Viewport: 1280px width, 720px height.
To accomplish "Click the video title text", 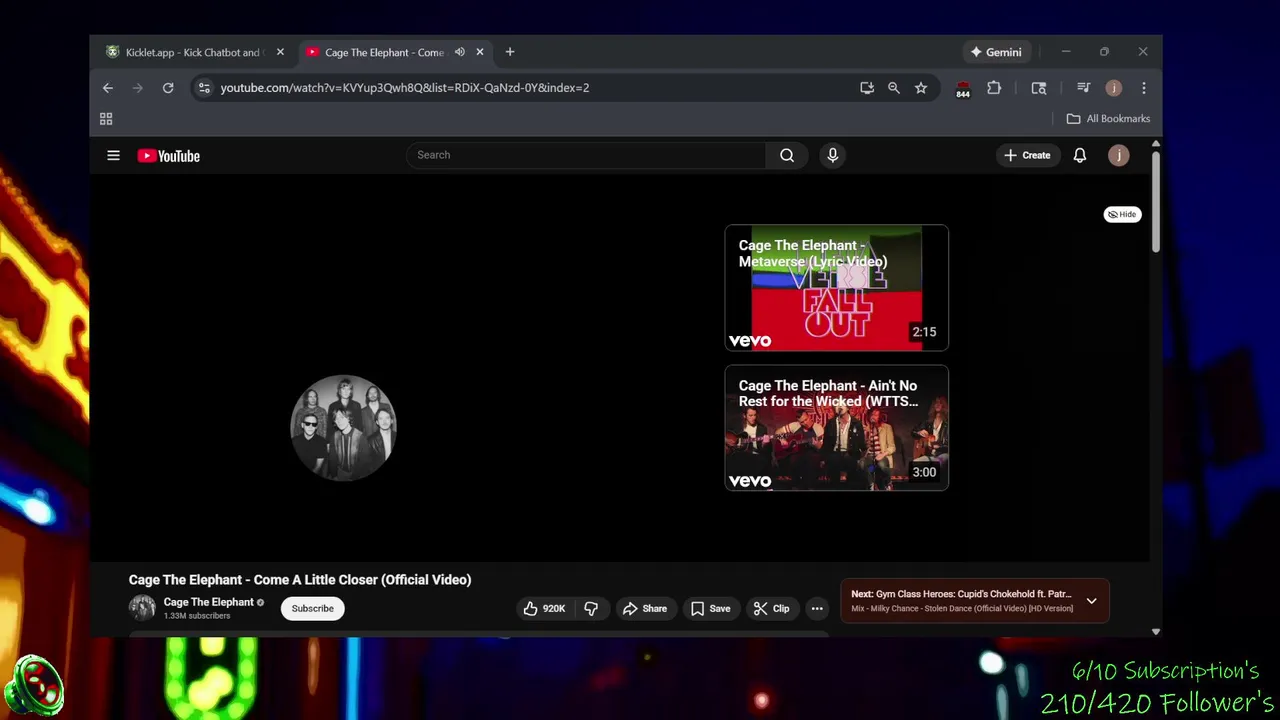I will point(300,580).
